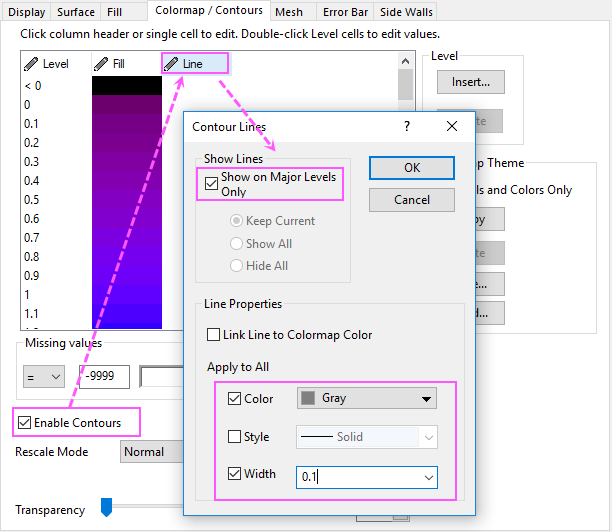Image resolution: width=612 pixels, height=532 pixels.
Task: Click the Line column pencil icon
Action: [171, 64]
